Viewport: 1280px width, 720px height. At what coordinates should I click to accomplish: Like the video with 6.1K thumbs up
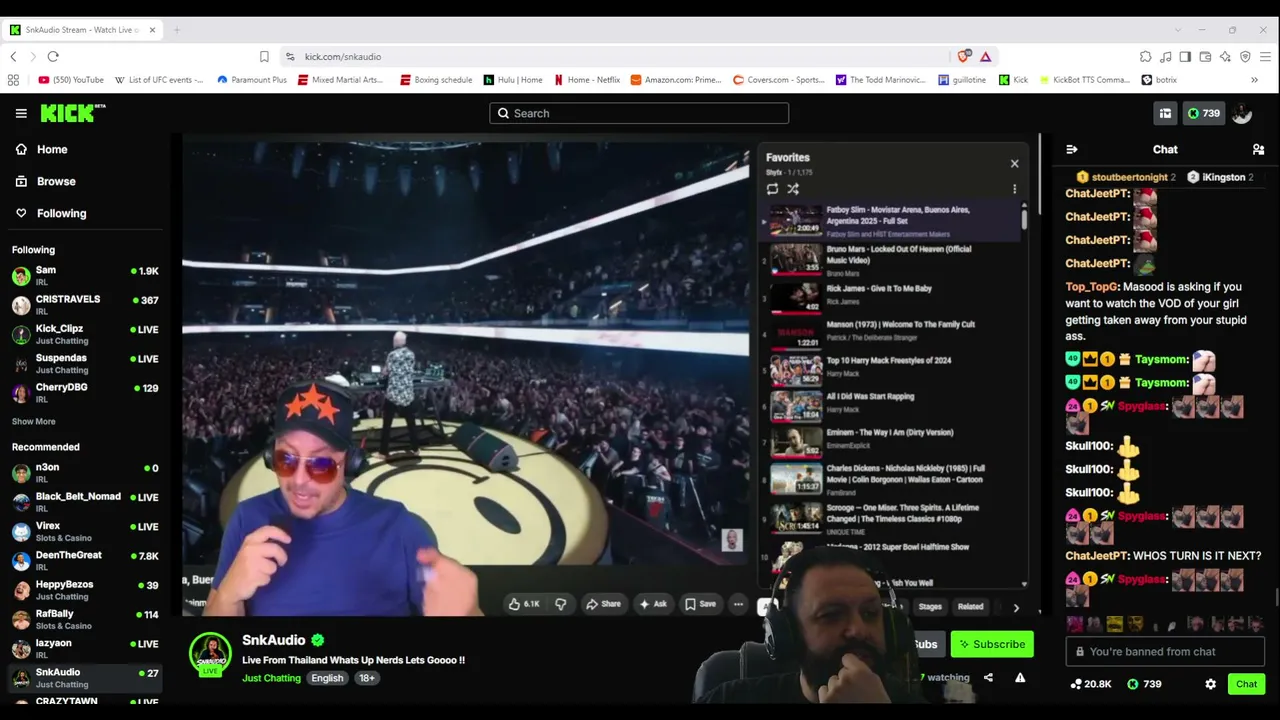[523, 604]
